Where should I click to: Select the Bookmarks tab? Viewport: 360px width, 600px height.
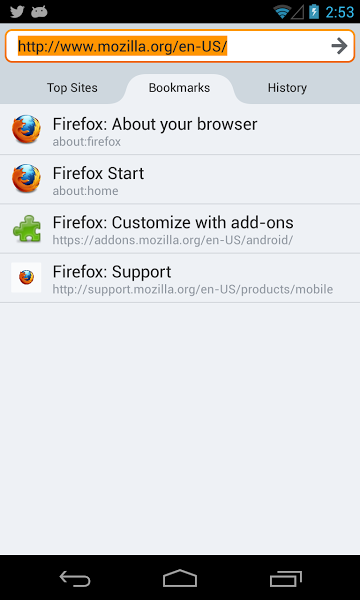click(x=179, y=88)
